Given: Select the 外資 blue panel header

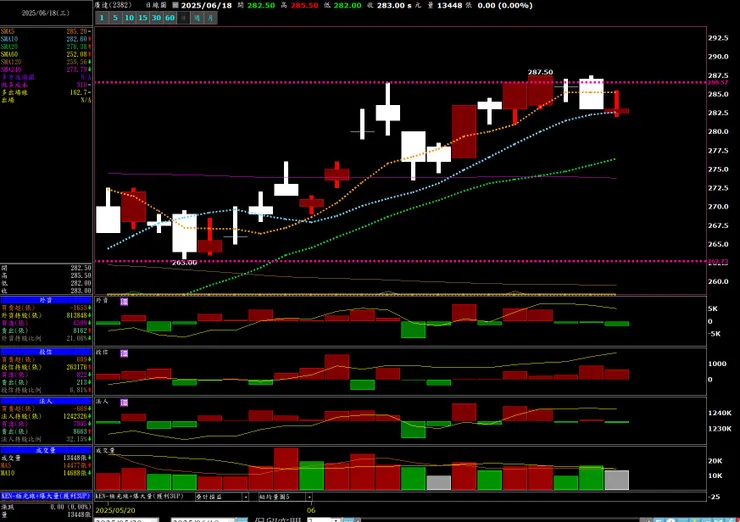Looking at the screenshot, I should click(46, 300).
